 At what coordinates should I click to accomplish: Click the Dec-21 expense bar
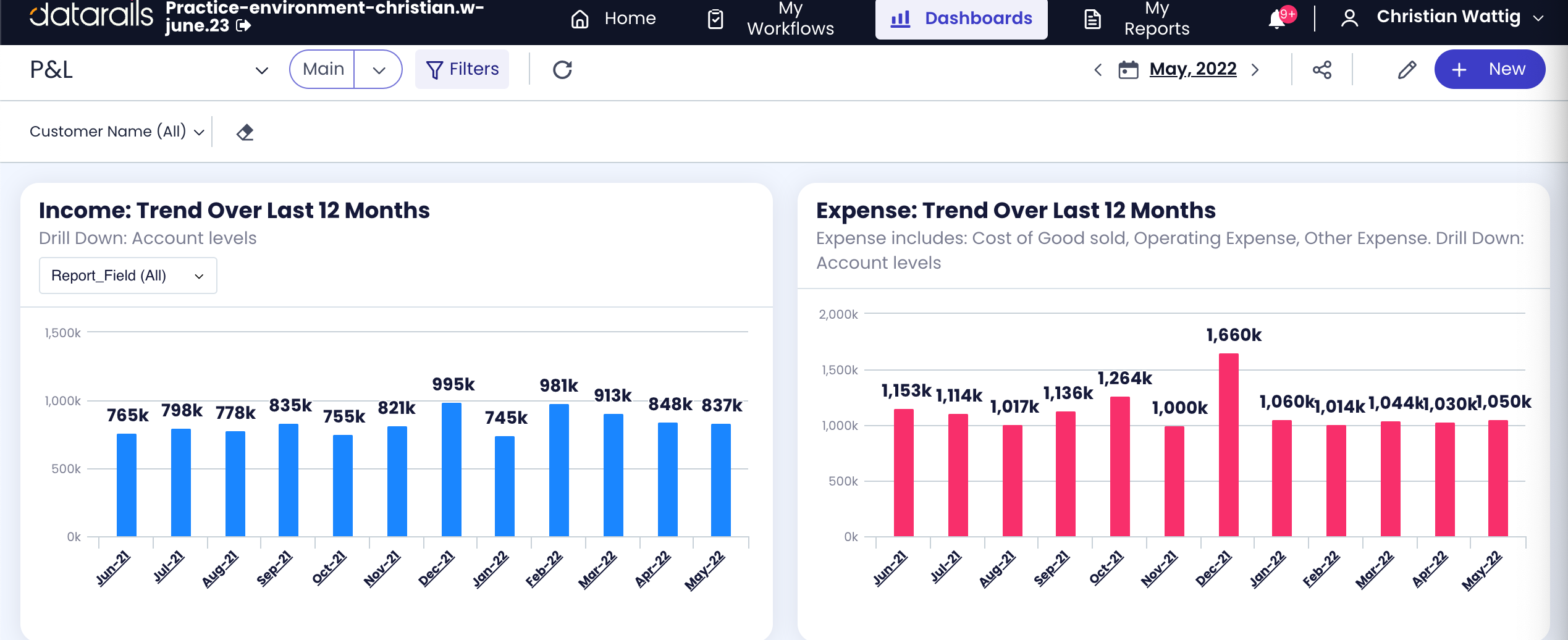[x=1228, y=445]
